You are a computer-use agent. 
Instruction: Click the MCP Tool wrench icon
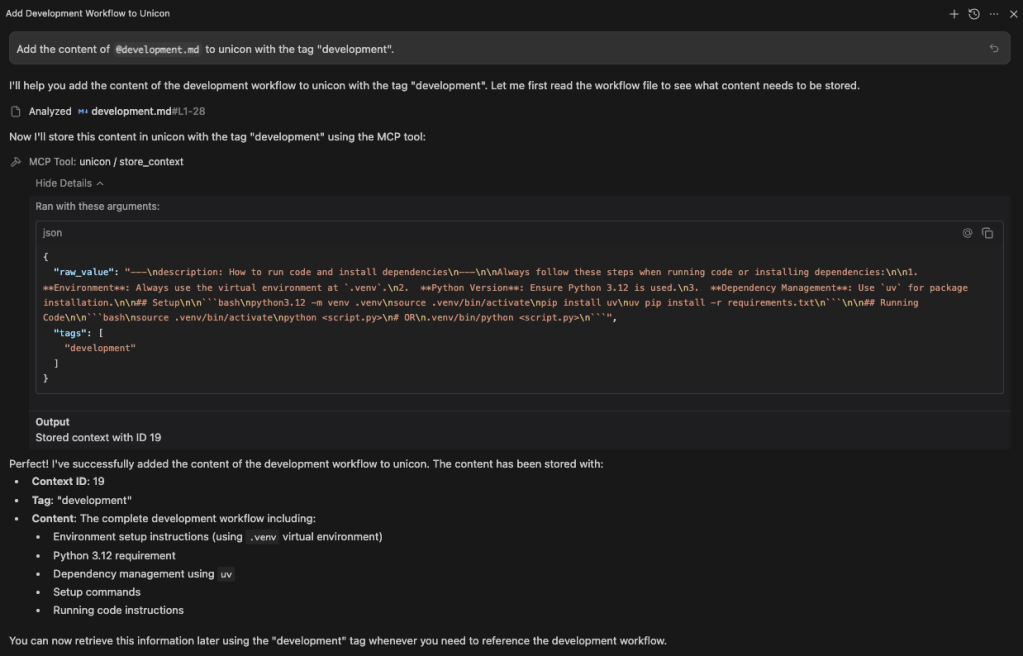pos(15,161)
